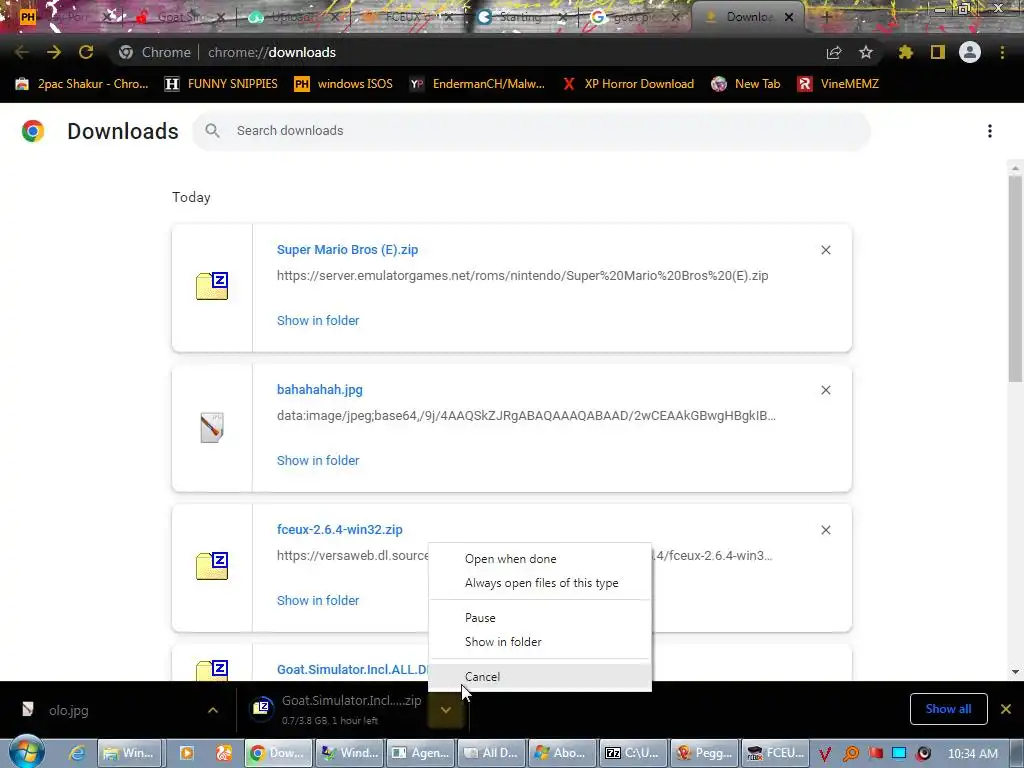Open the Windows Start orb
Image resolution: width=1024 pixels, height=768 pixels.
pyautogui.click(x=26, y=751)
